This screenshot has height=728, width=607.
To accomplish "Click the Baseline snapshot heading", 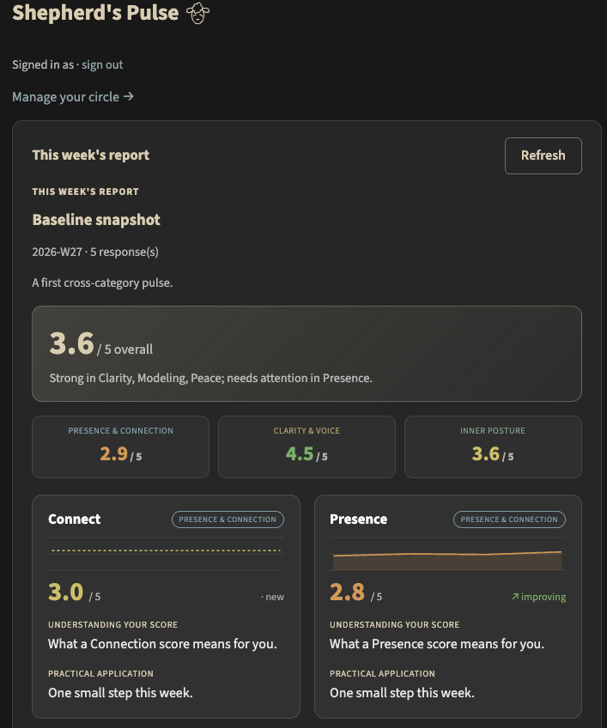I will (96, 220).
